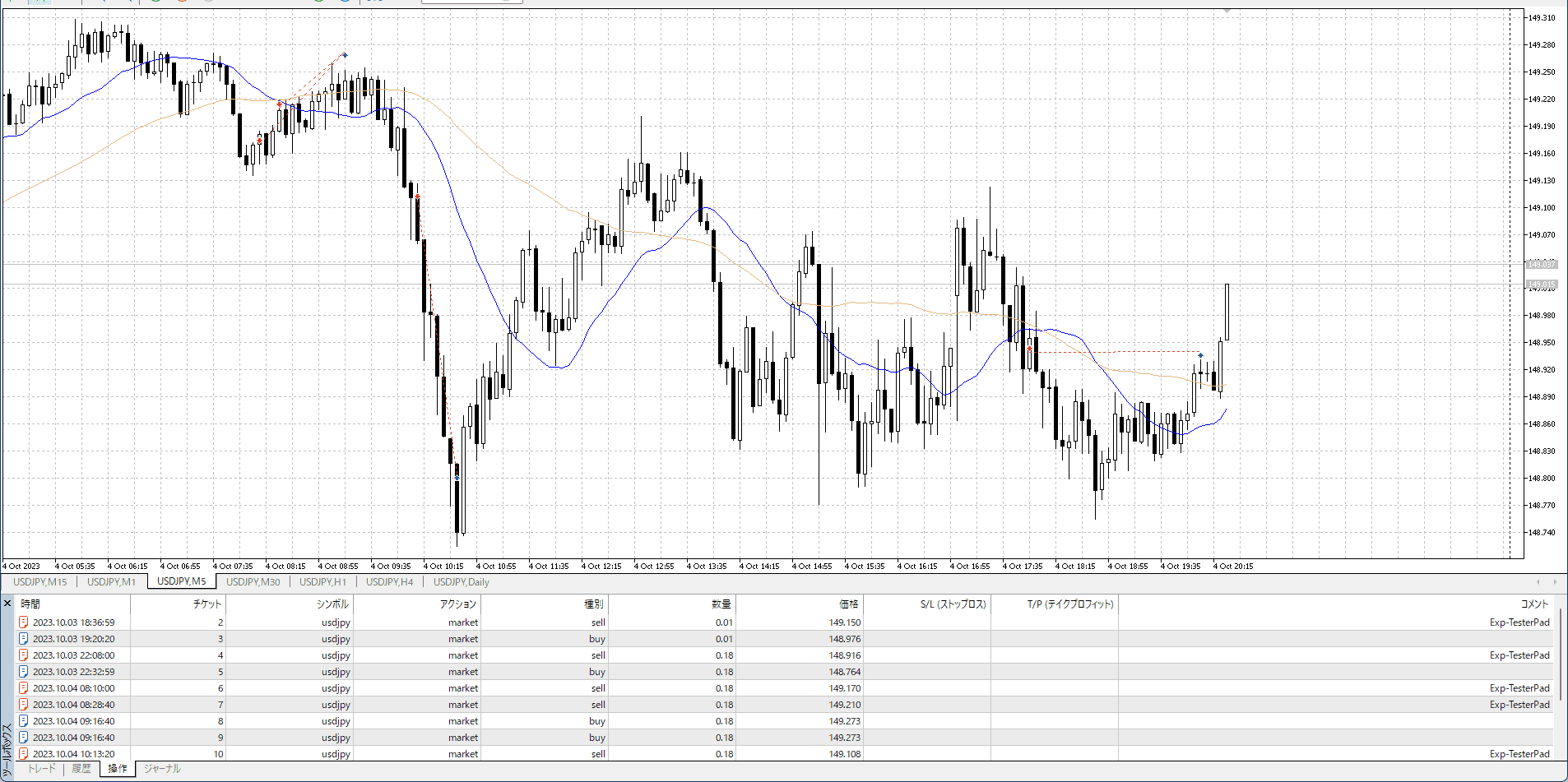
Task: Click the buy order icon for ticket 3
Action: pyautogui.click(x=24, y=639)
